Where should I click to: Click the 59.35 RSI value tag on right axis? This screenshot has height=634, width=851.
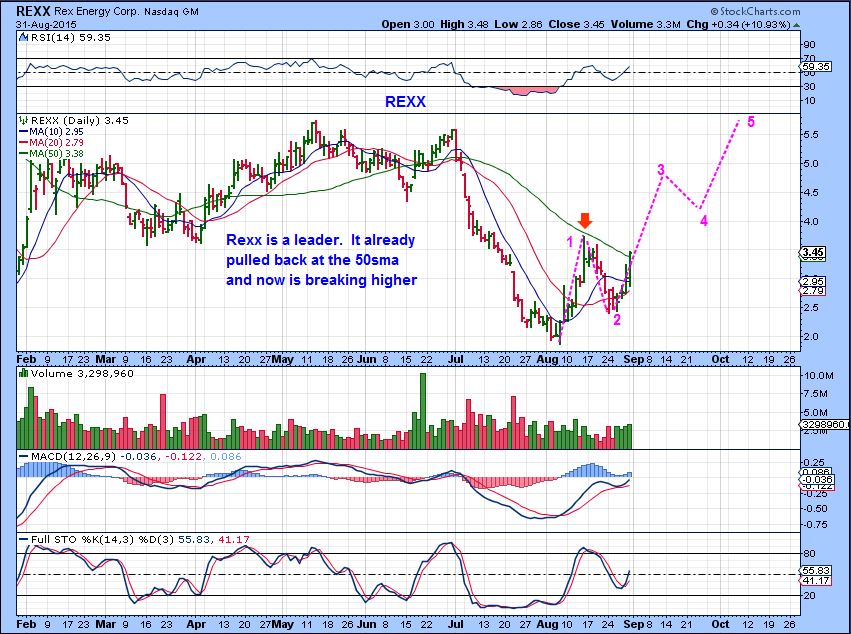tap(815, 67)
